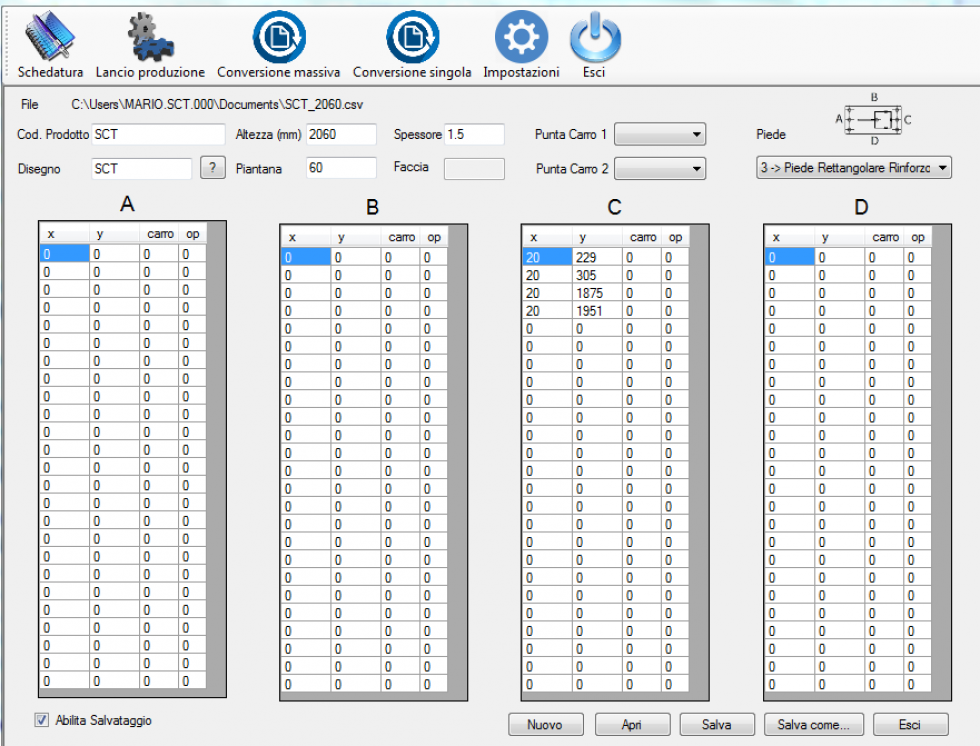Select cell 229 in table C
The width and height of the screenshot is (980, 746).
(x=597, y=257)
